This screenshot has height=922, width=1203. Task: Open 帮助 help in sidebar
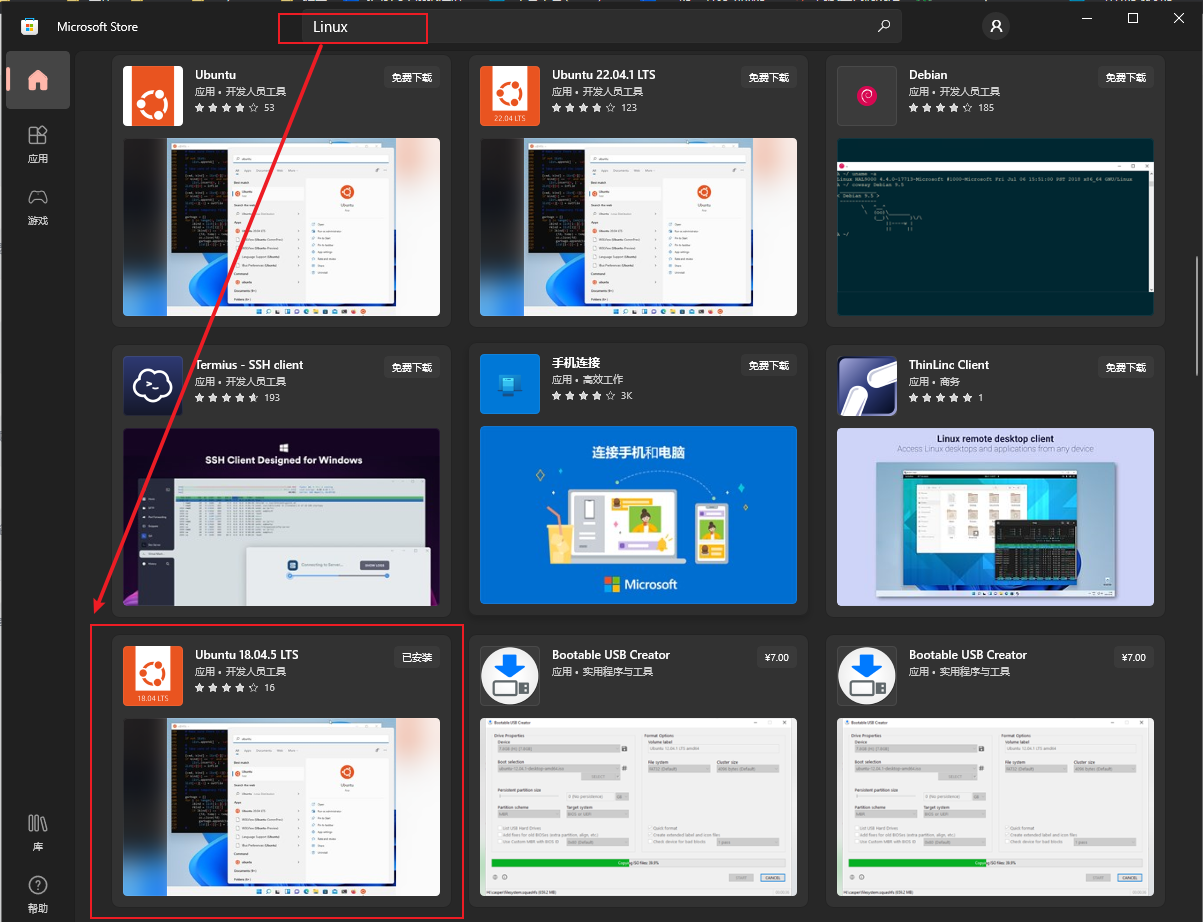pyautogui.click(x=38, y=894)
